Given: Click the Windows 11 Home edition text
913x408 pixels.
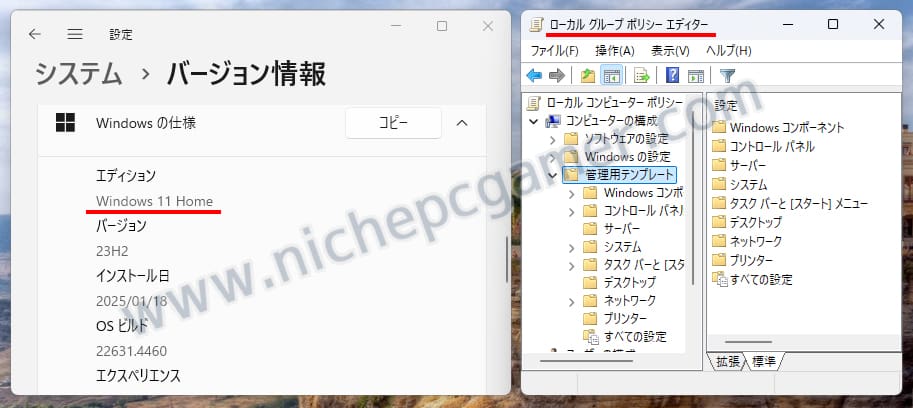Looking at the screenshot, I should click(x=154, y=201).
